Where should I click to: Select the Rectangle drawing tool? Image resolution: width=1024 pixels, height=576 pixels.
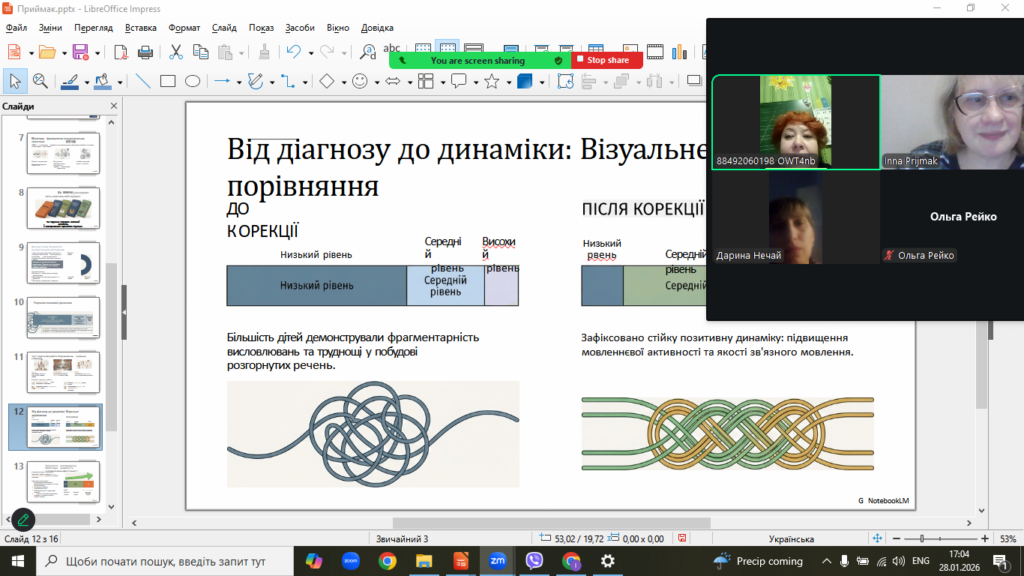pos(168,81)
